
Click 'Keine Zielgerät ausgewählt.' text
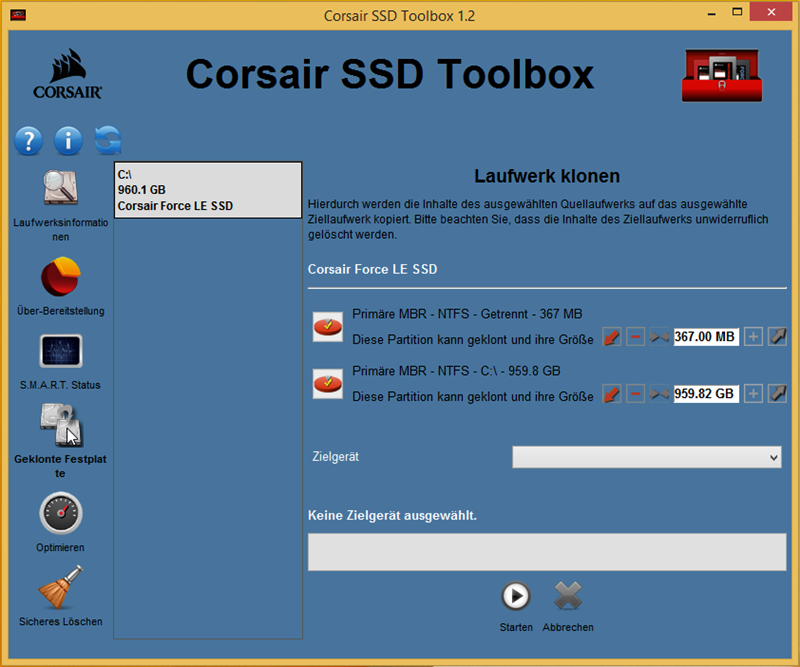pyautogui.click(x=392, y=515)
